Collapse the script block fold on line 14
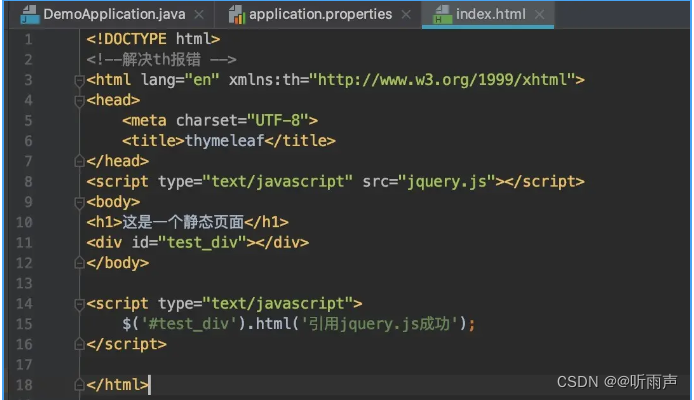Screen dimensions: 694x400 pyautogui.click(x=79, y=304)
